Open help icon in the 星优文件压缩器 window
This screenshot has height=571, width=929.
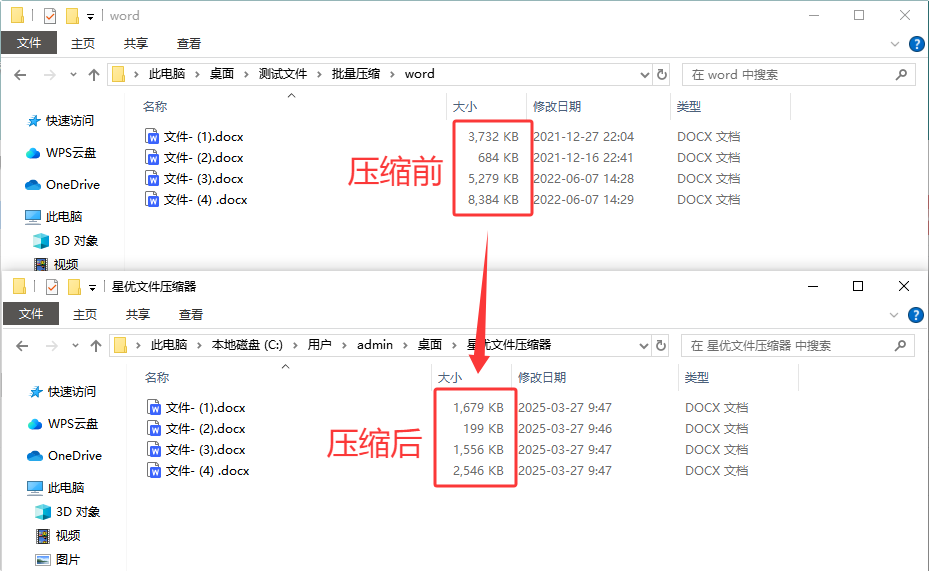[x=915, y=315]
